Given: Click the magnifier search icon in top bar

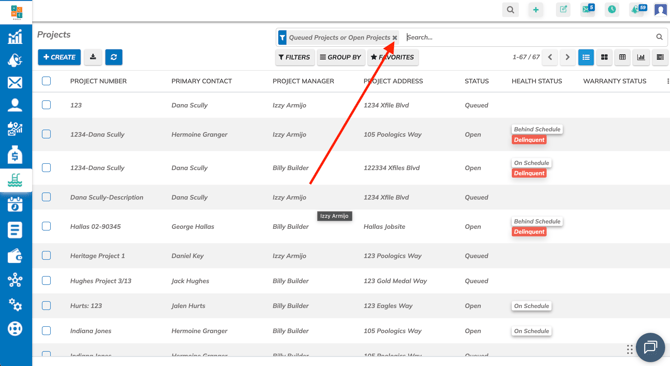Looking at the screenshot, I should coord(510,10).
